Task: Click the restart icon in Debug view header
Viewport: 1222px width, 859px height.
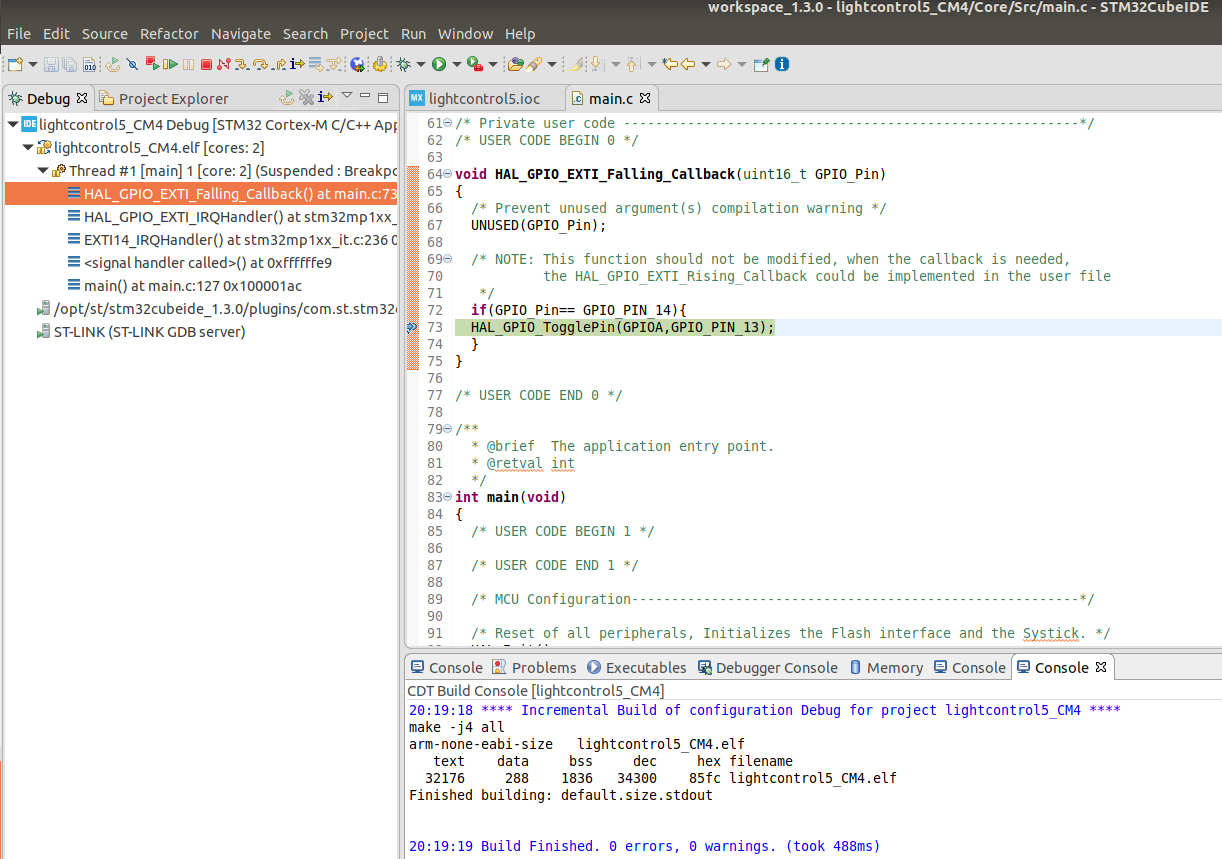Action: point(287,97)
